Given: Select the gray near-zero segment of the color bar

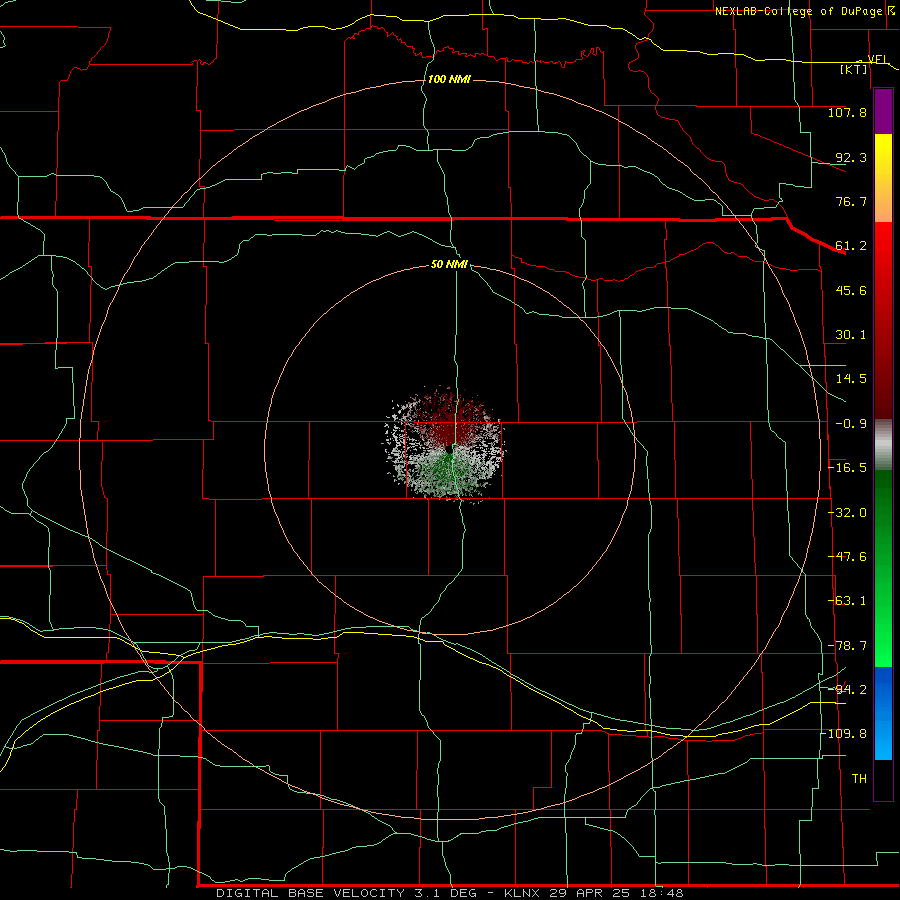Looking at the screenshot, I should (x=883, y=444).
